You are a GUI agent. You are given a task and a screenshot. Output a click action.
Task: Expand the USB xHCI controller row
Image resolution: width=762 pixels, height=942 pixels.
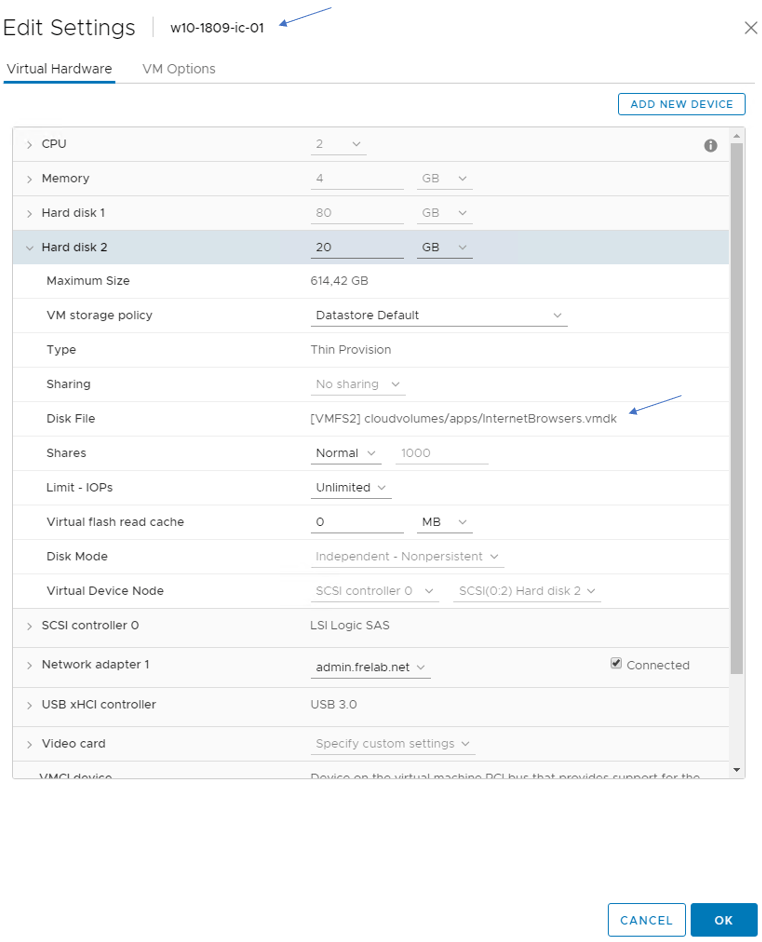tap(29, 705)
